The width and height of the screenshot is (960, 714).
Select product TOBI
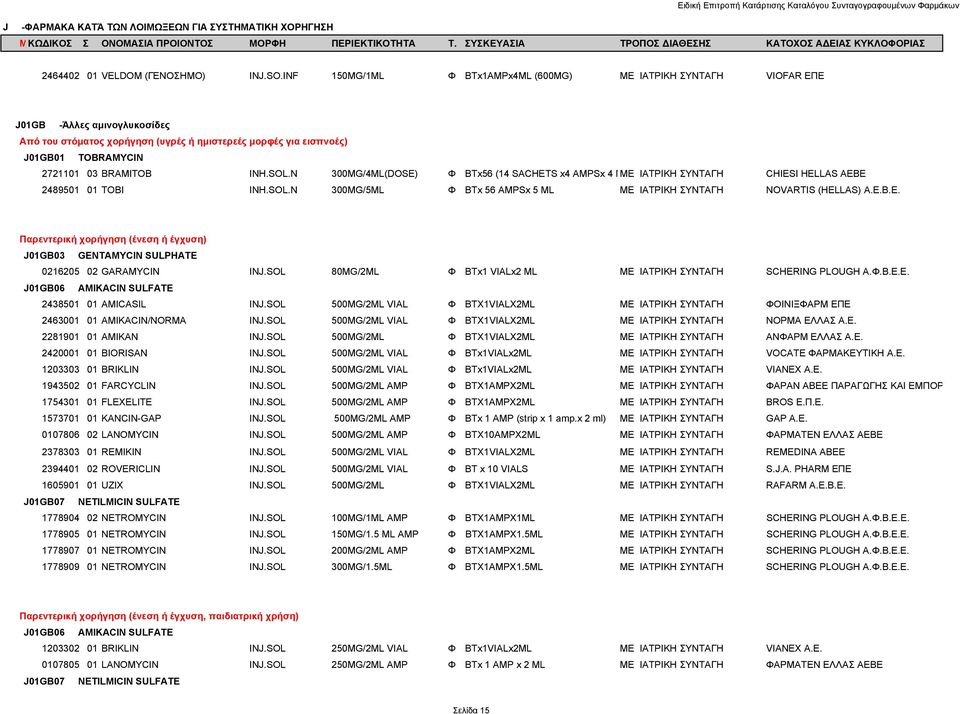112,190
